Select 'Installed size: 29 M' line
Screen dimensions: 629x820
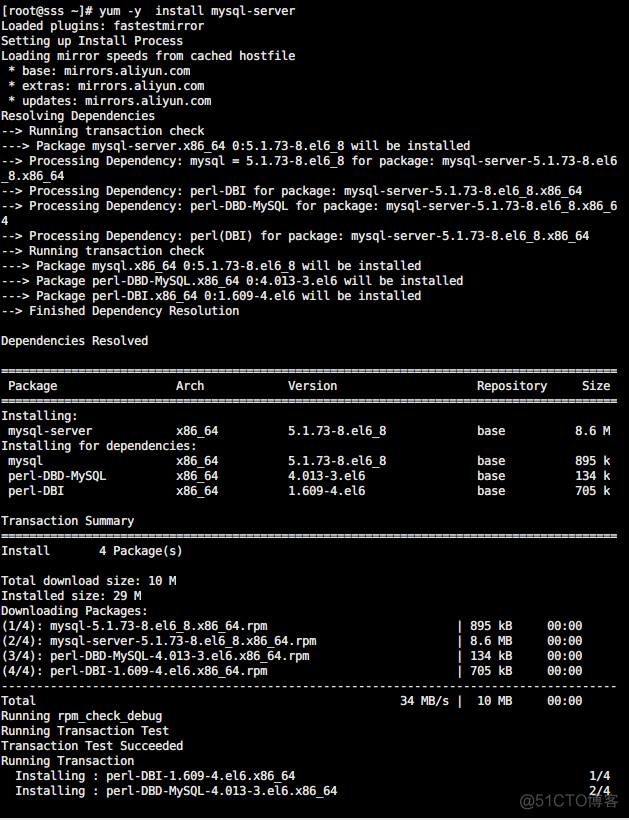click(71, 596)
